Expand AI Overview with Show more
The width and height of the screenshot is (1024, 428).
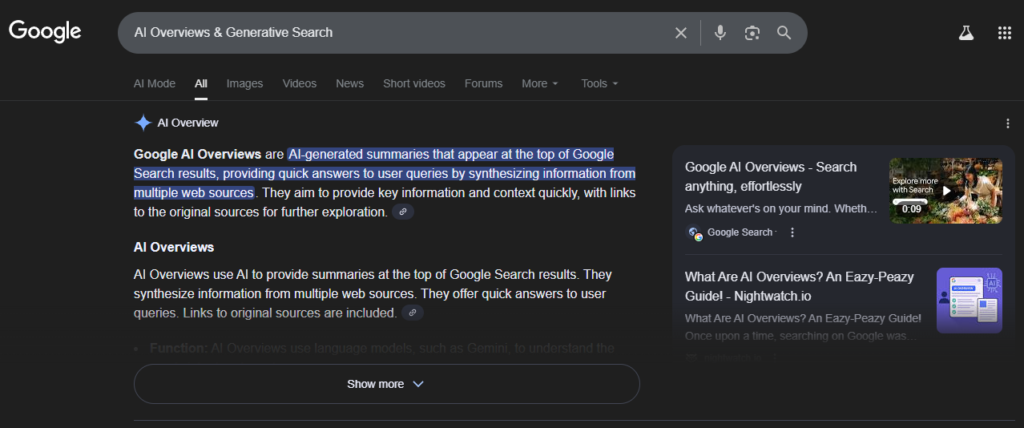point(386,384)
